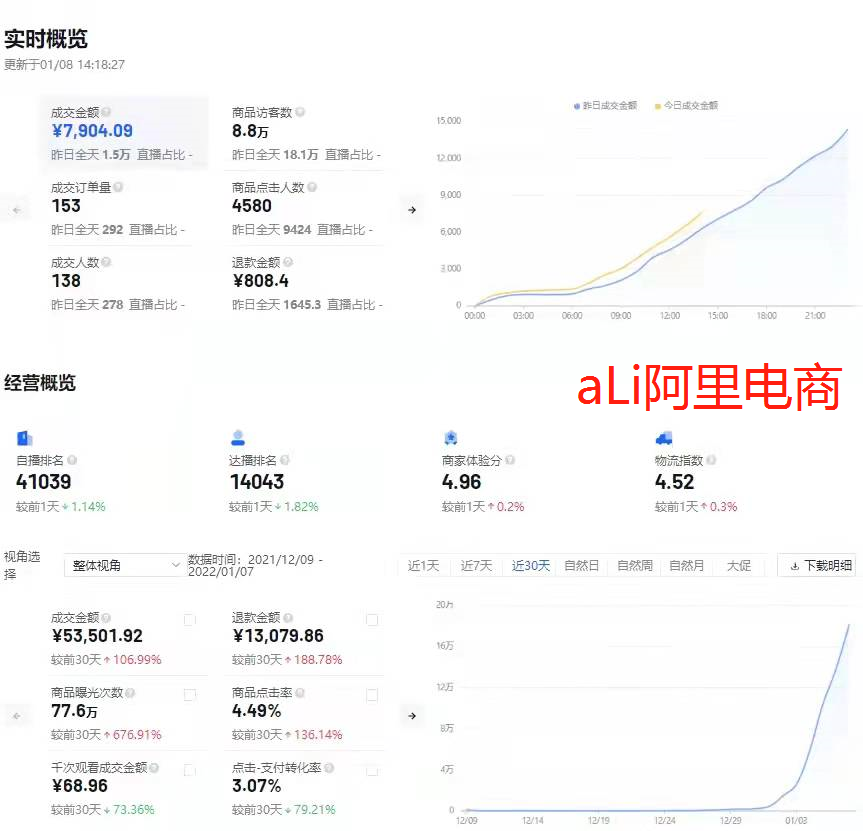Screen dimensions: 863x831
Task: Click the 14043 达播排名 value
Action: coord(256,482)
